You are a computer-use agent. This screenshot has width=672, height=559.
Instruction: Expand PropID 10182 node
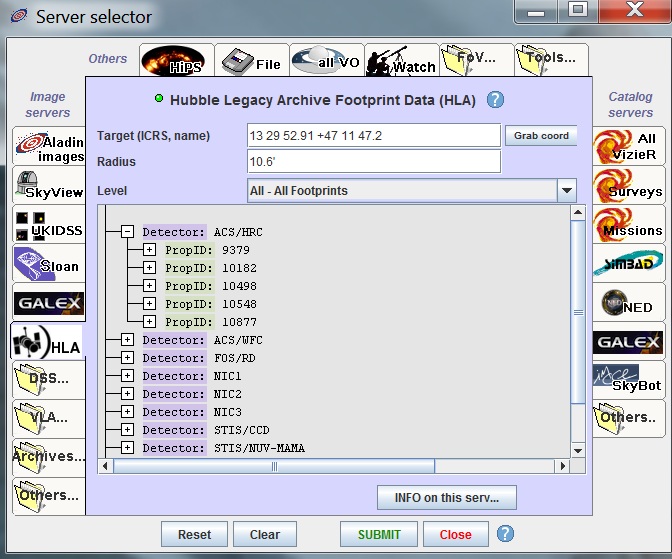(x=149, y=267)
